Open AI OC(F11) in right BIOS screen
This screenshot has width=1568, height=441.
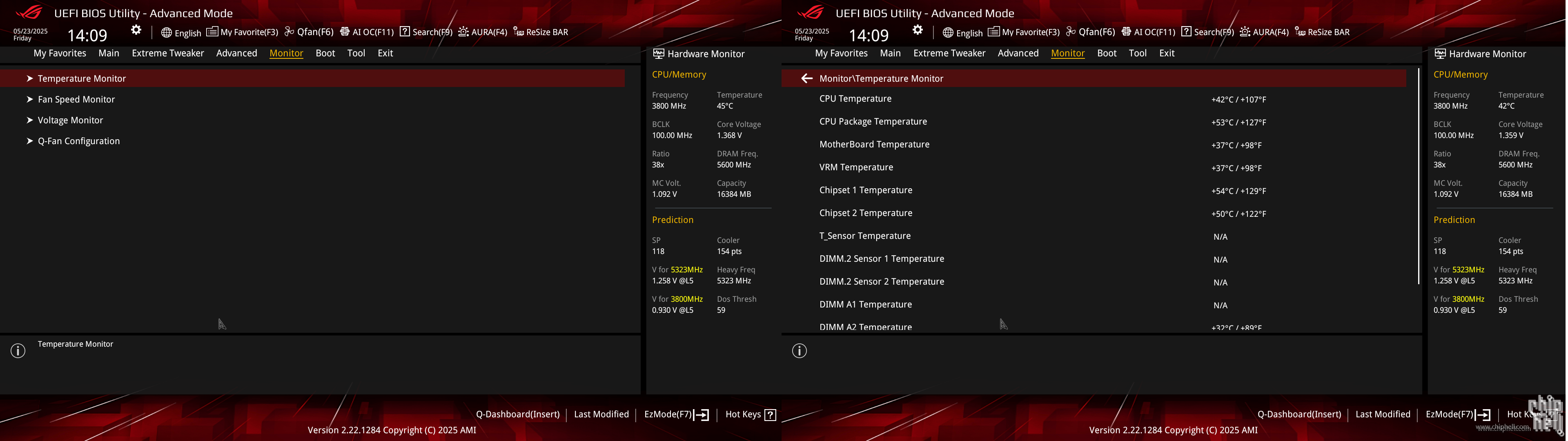[1149, 32]
